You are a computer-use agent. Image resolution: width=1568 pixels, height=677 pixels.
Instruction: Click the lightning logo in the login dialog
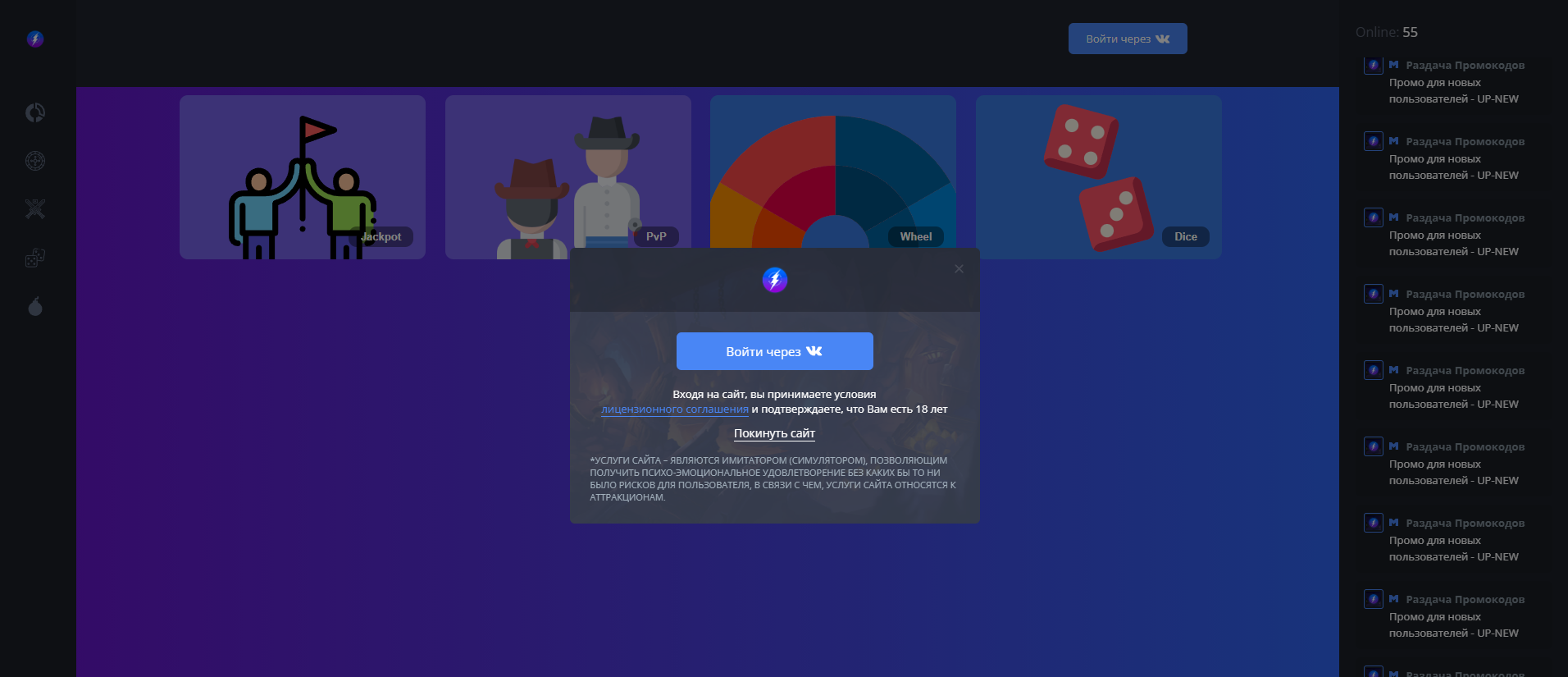pyautogui.click(x=774, y=280)
